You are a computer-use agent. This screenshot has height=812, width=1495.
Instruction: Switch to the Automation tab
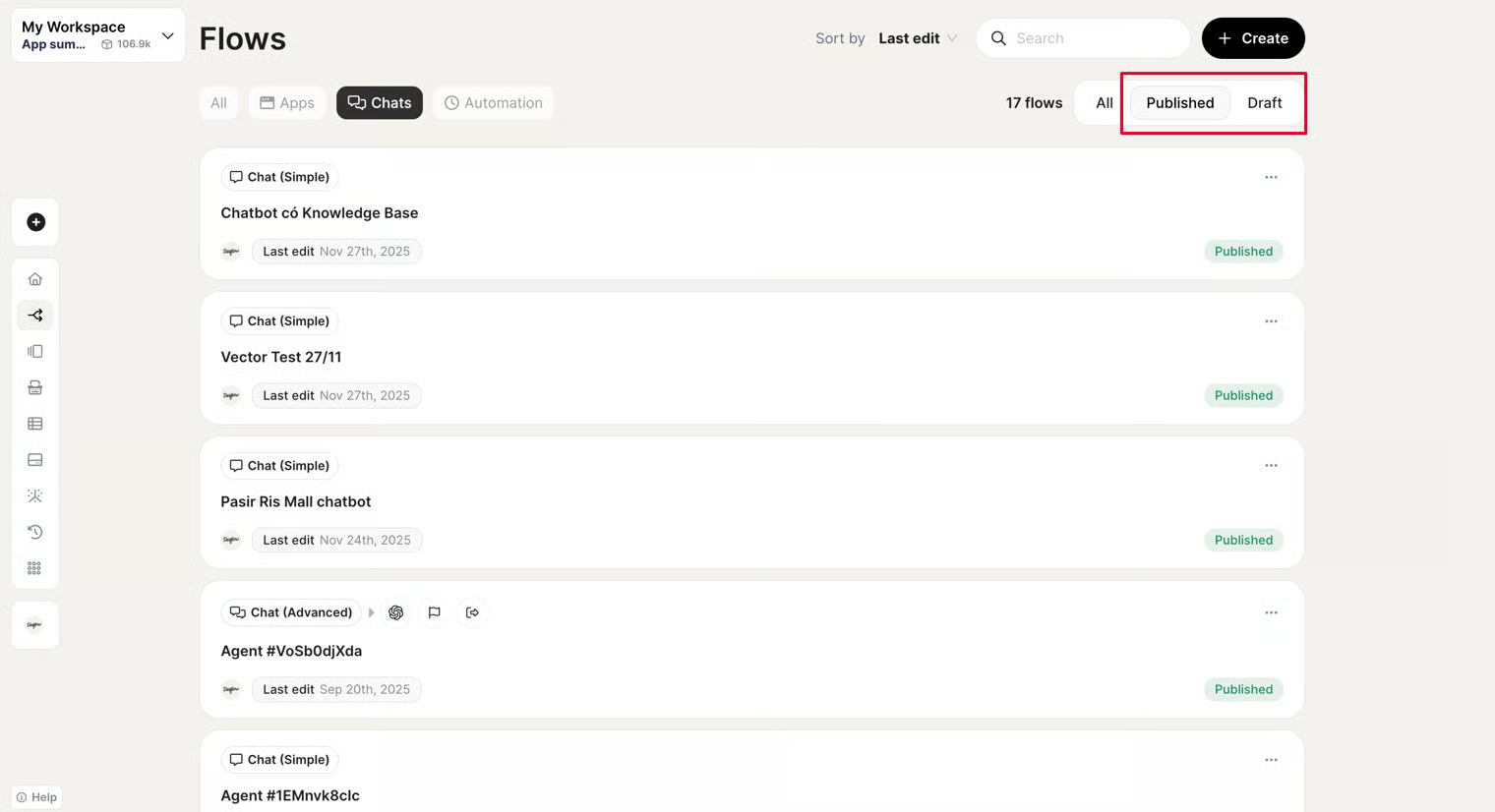click(x=493, y=103)
